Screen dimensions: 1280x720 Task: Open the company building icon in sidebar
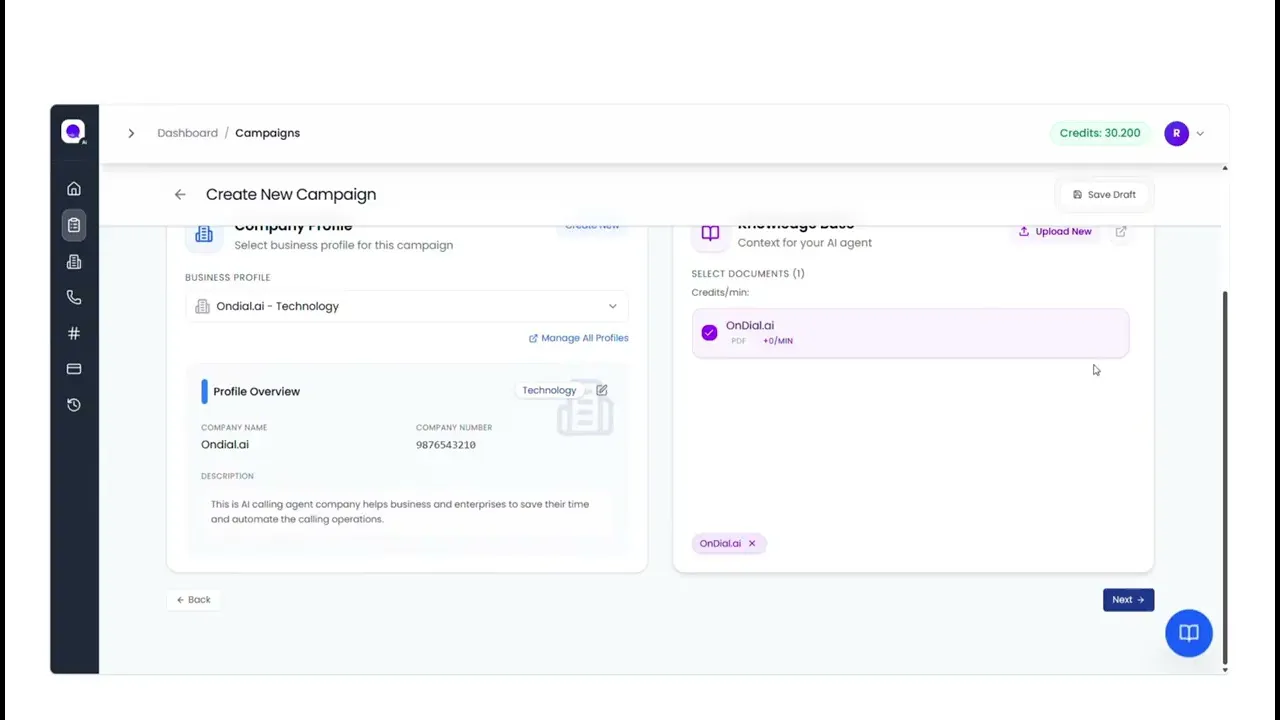pyautogui.click(x=74, y=262)
